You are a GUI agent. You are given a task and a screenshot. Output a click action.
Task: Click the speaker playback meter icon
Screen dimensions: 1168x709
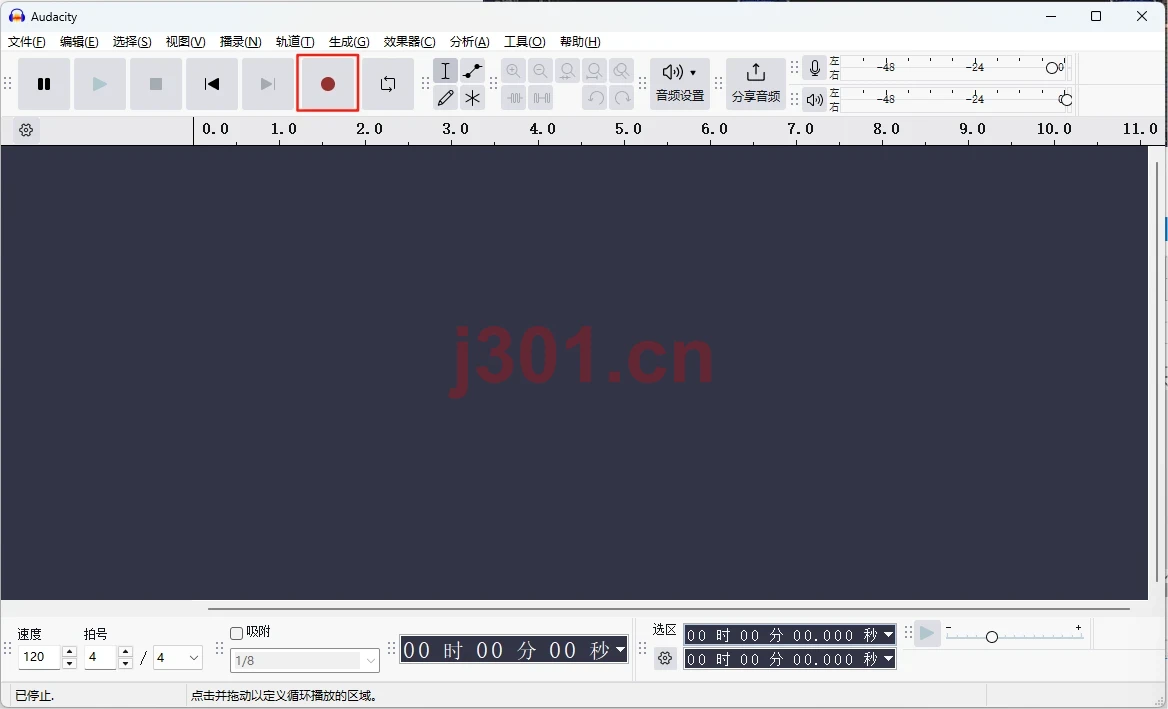[815, 99]
